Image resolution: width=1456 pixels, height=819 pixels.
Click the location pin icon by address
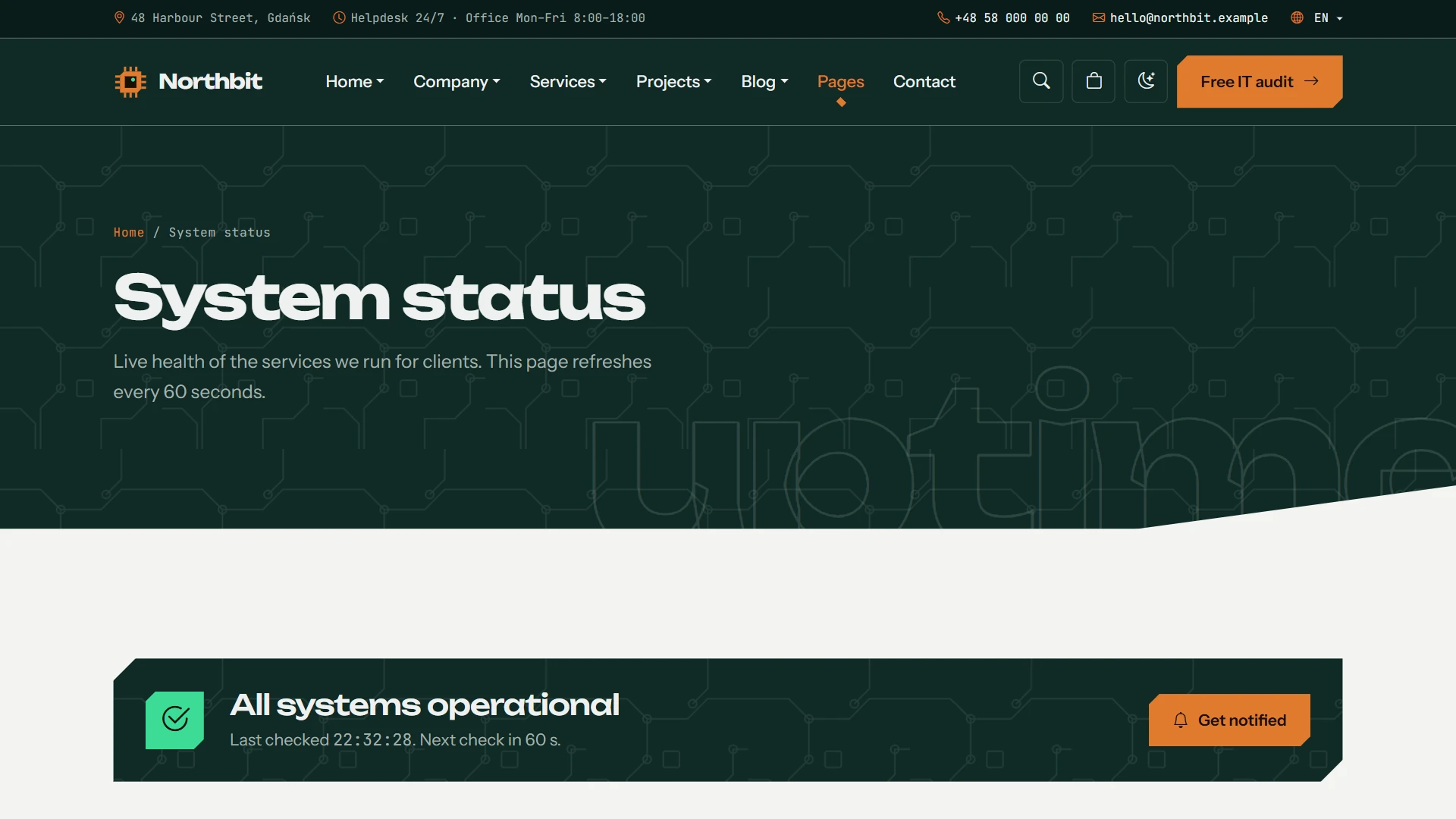pyautogui.click(x=119, y=17)
